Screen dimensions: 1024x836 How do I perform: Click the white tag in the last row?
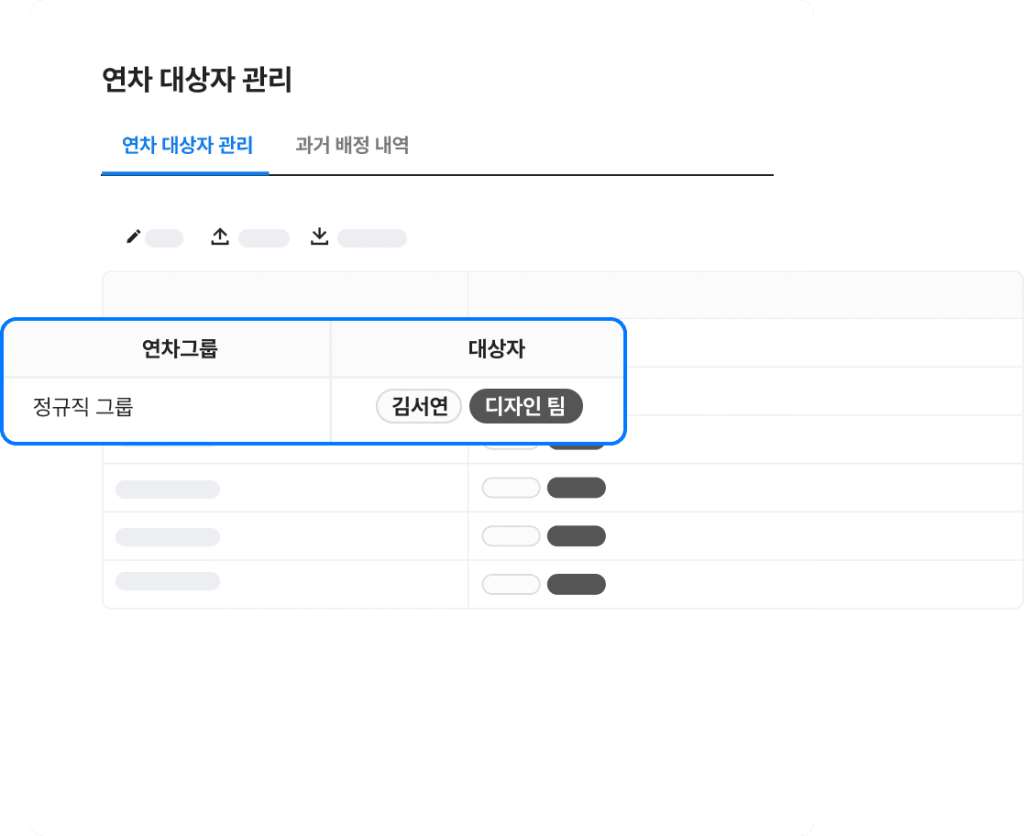511,584
